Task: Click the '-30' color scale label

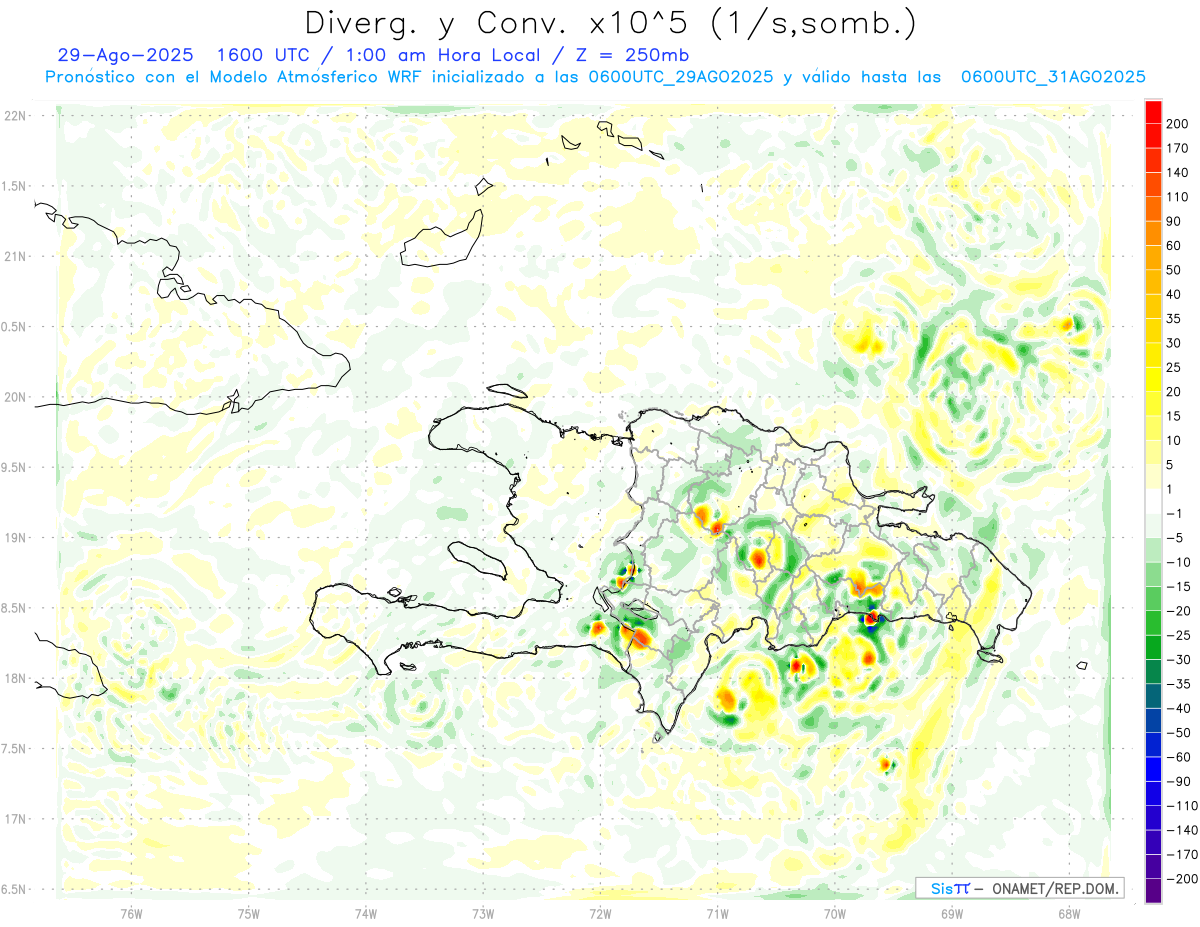Action: click(1178, 660)
